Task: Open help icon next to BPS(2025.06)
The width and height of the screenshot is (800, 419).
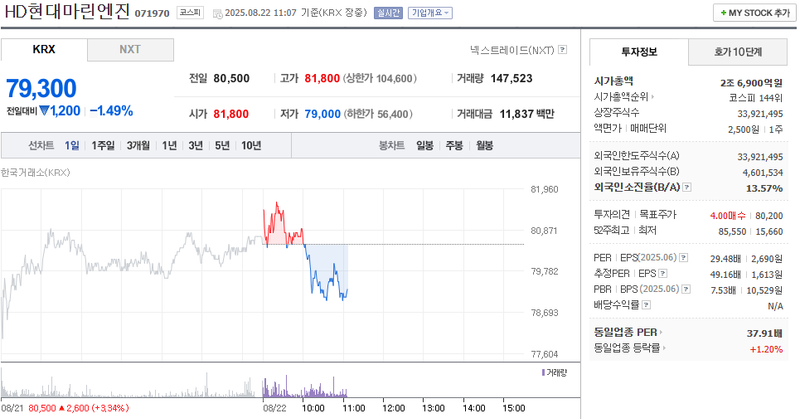Action: pos(686,289)
